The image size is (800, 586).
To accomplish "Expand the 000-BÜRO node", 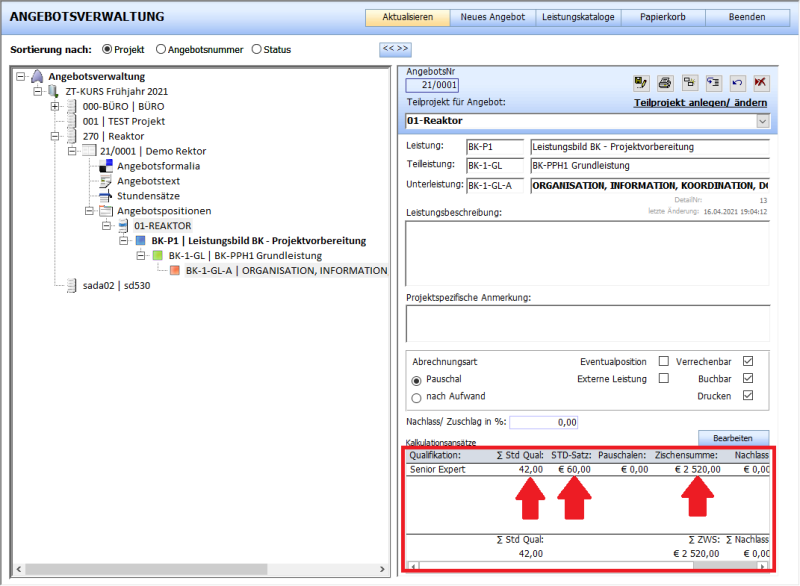I will (x=55, y=107).
